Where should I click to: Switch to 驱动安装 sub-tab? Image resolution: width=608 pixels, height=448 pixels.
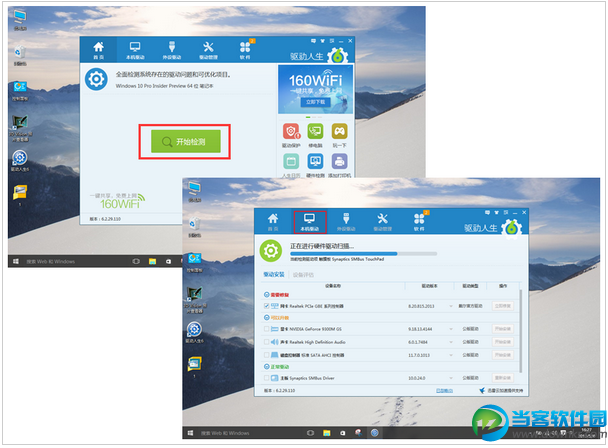pyautogui.click(x=274, y=275)
